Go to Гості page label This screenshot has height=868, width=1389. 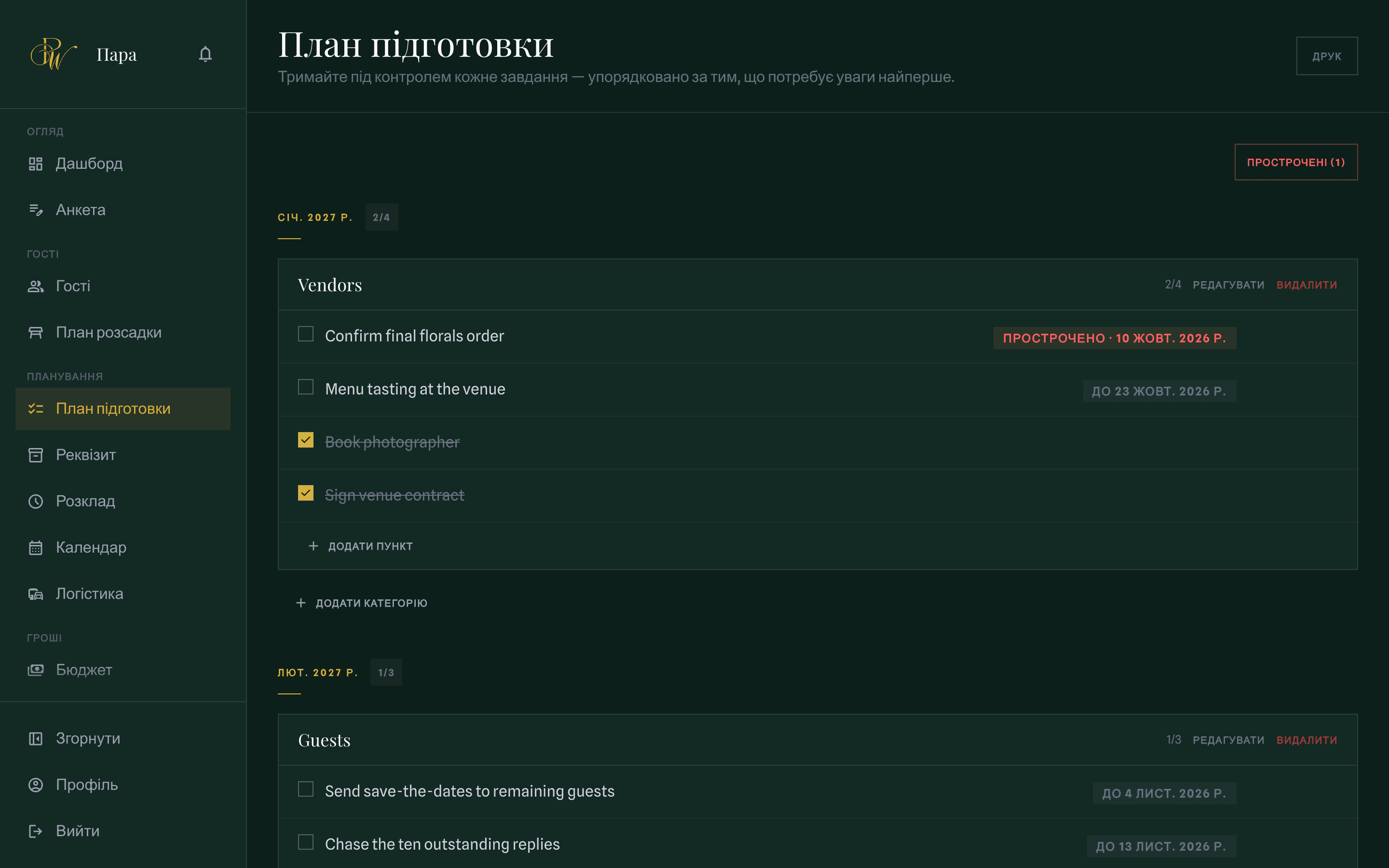[x=73, y=286]
